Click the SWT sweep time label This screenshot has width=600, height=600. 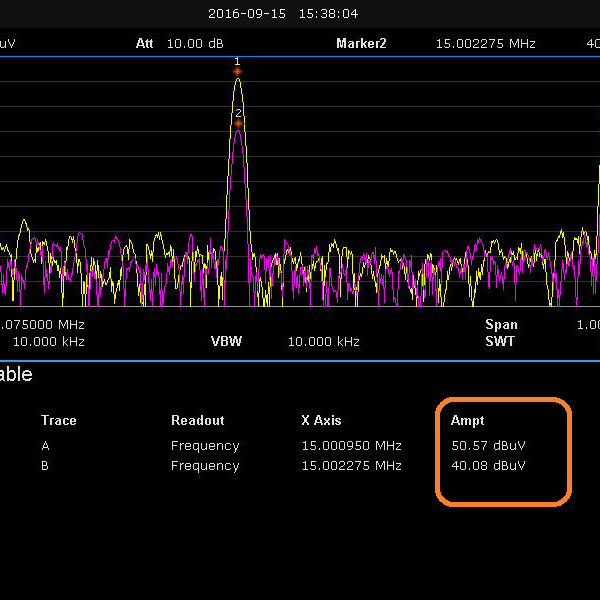tap(501, 341)
